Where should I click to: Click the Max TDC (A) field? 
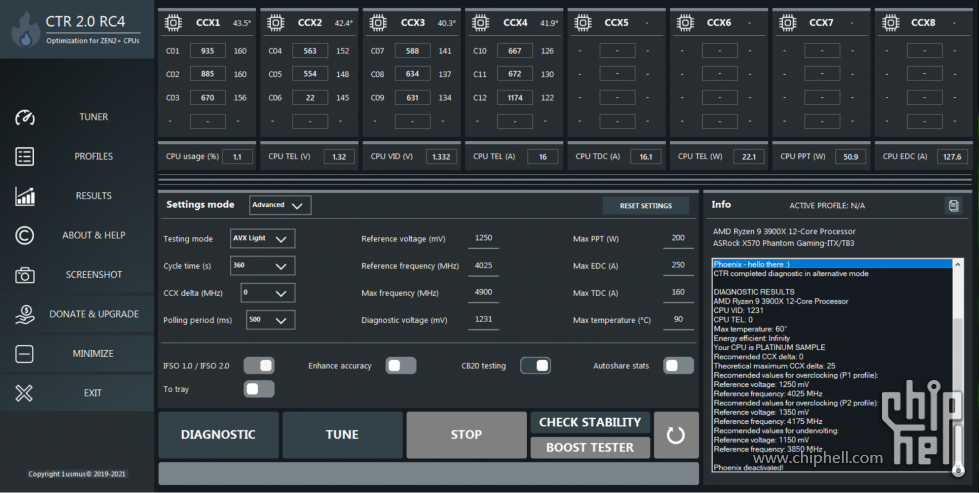[678, 293]
